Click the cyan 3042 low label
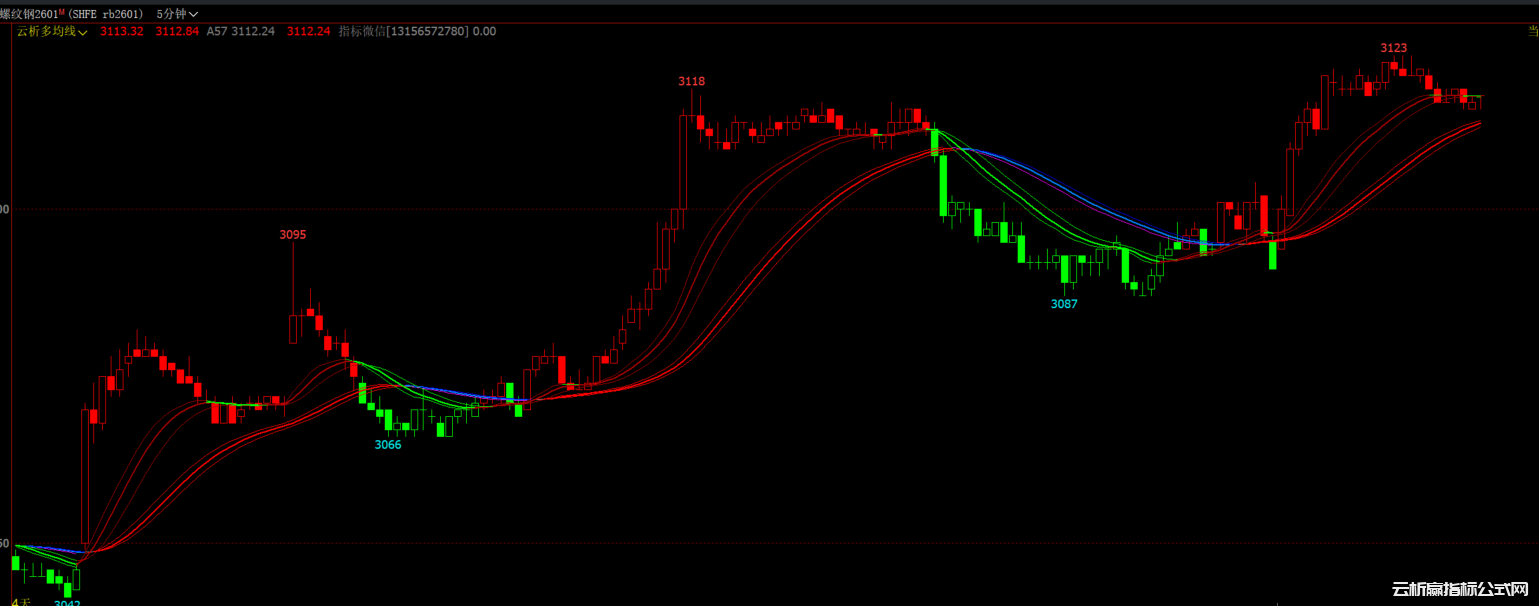The image size is (1539, 606). (67, 603)
